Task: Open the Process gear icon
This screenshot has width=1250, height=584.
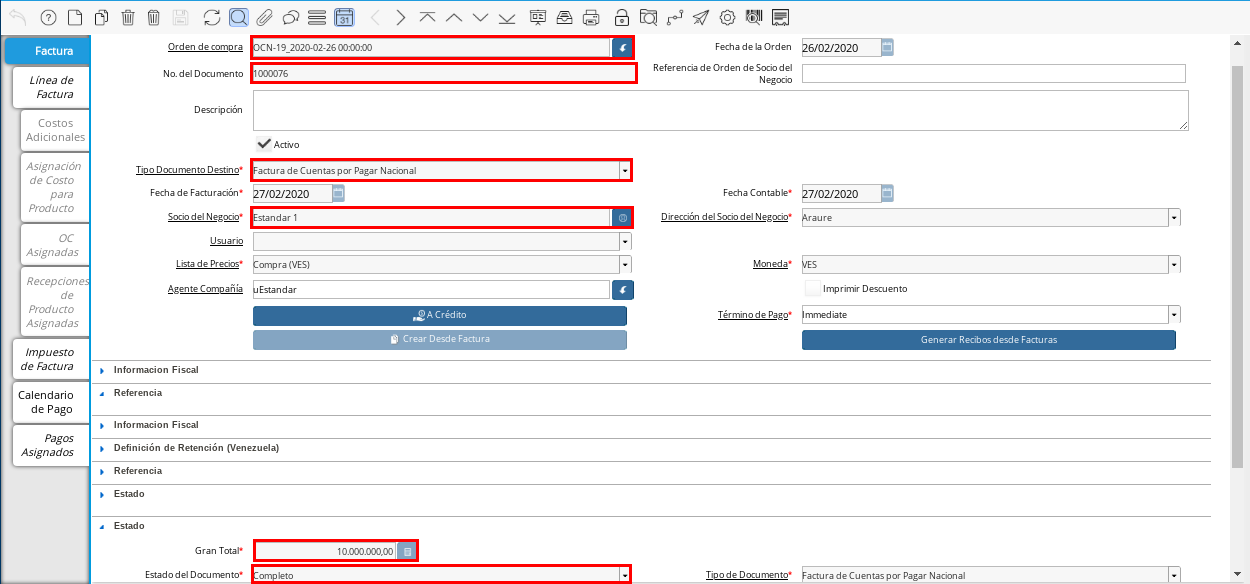Action: 728,17
